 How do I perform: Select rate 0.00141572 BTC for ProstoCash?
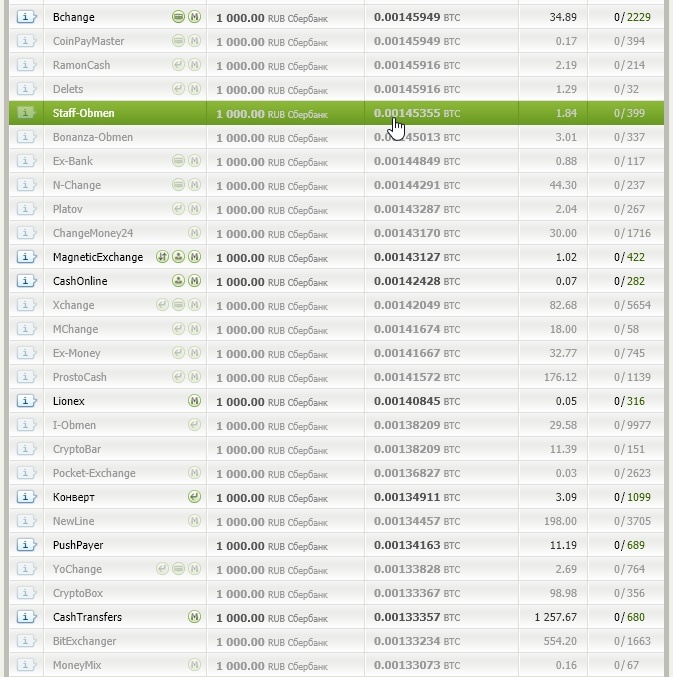[417, 377]
